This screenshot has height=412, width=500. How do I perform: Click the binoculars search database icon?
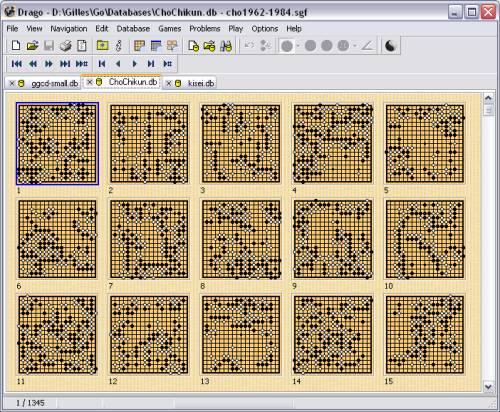(x=226, y=46)
